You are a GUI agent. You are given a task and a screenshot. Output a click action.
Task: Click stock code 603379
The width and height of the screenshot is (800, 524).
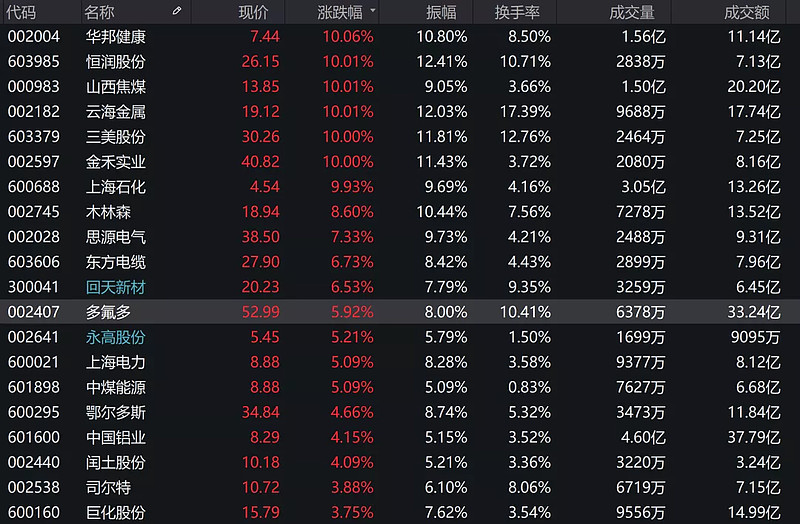[34, 137]
